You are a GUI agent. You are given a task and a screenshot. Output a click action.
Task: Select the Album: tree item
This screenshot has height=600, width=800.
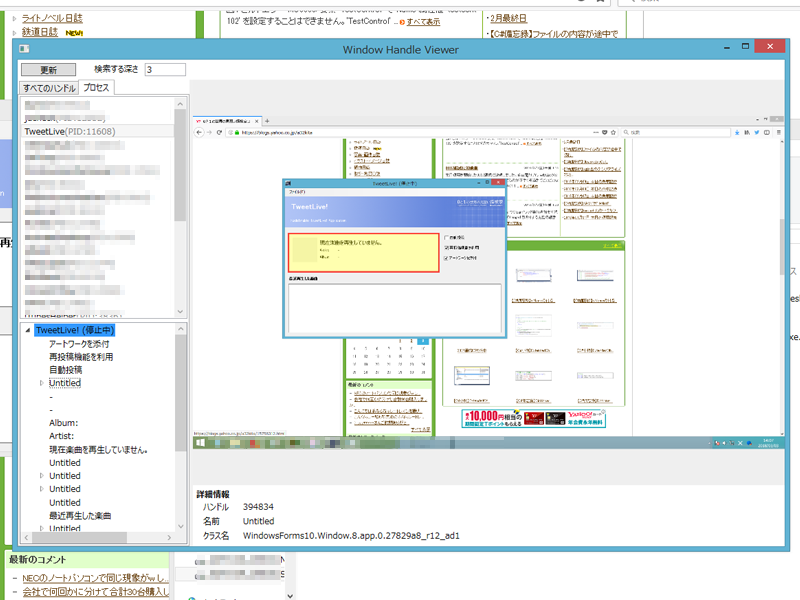point(63,423)
